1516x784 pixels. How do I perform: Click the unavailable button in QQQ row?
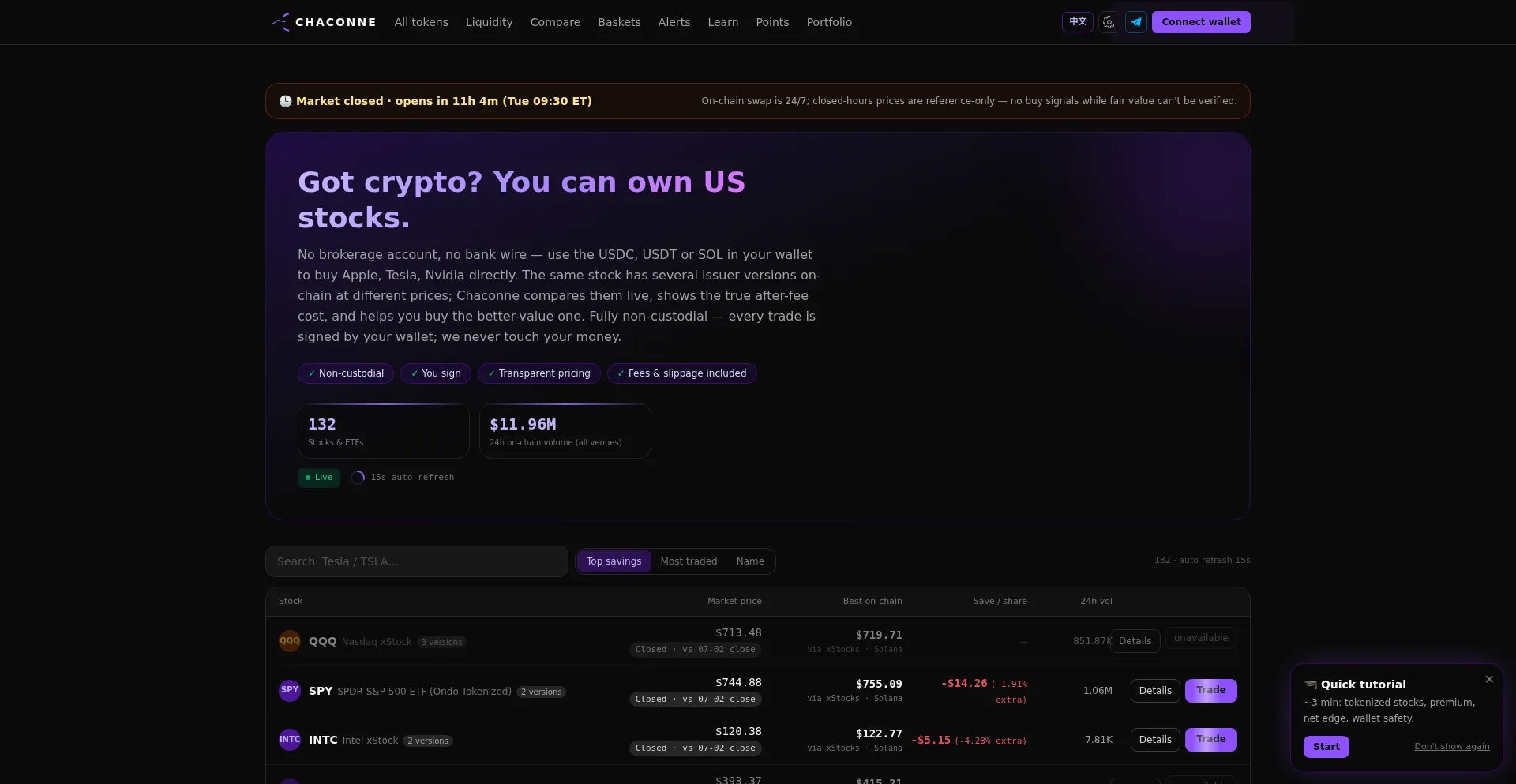pyautogui.click(x=1201, y=638)
